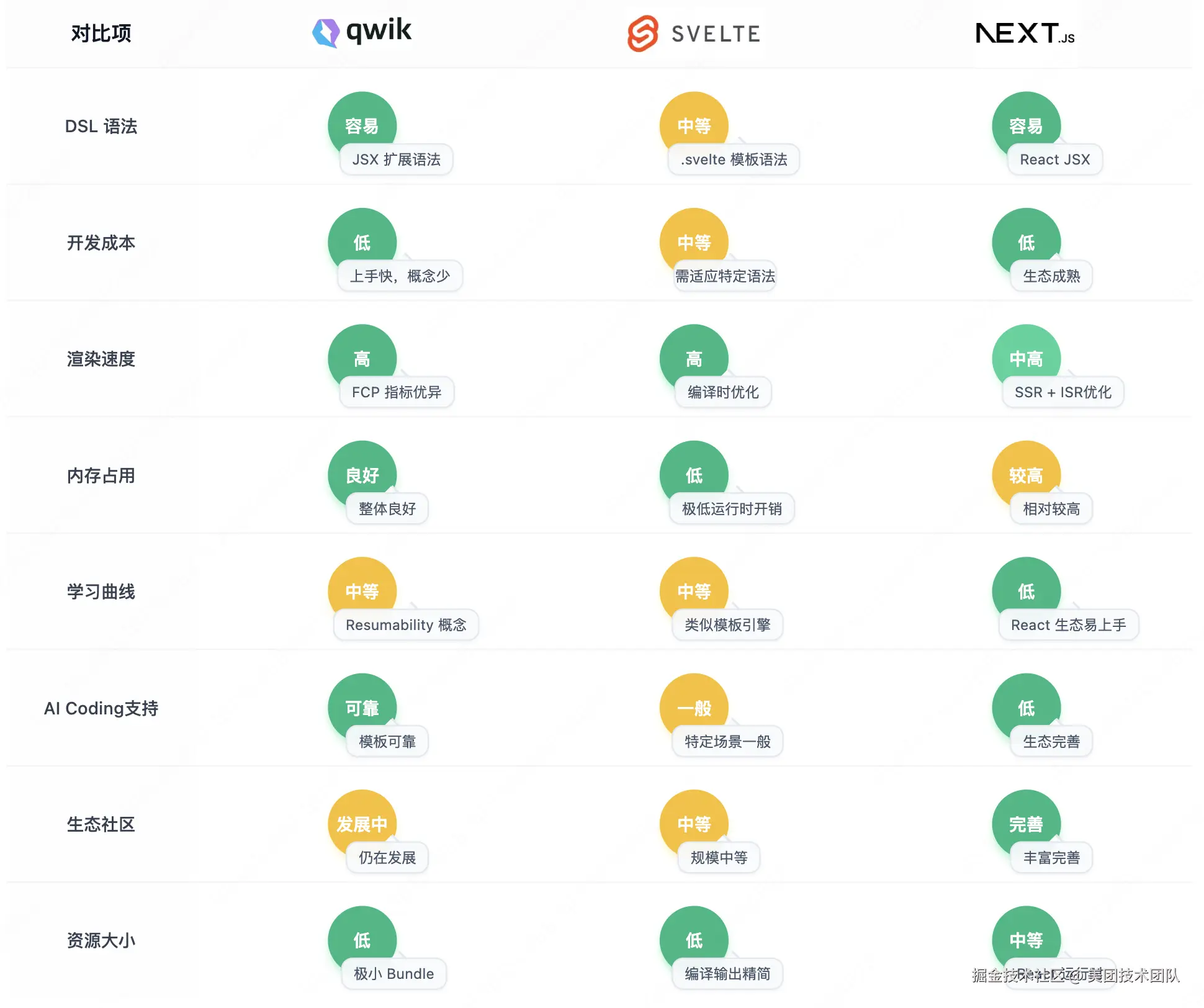Click the 掘金技术社区 watermark text
Screen dimensions: 1204x1008
1018,975
